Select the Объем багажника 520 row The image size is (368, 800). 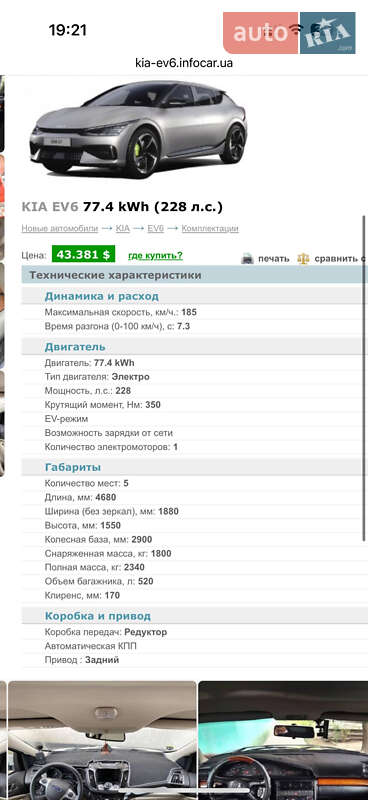(194, 581)
